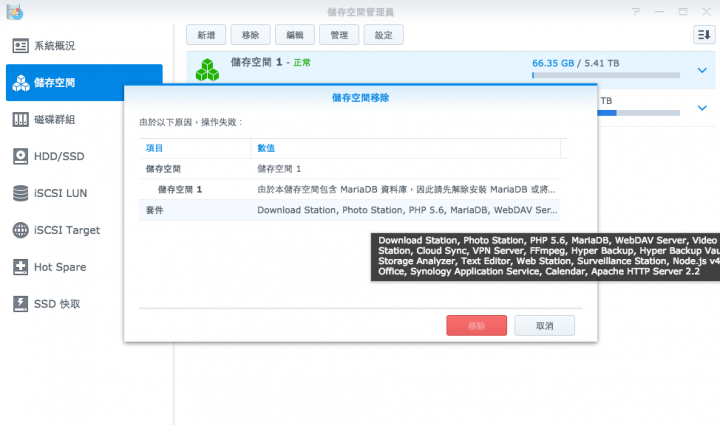This screenshot has width=720, height=425.
Task: Expand the second volume's chevron
Action: [702, 108]
